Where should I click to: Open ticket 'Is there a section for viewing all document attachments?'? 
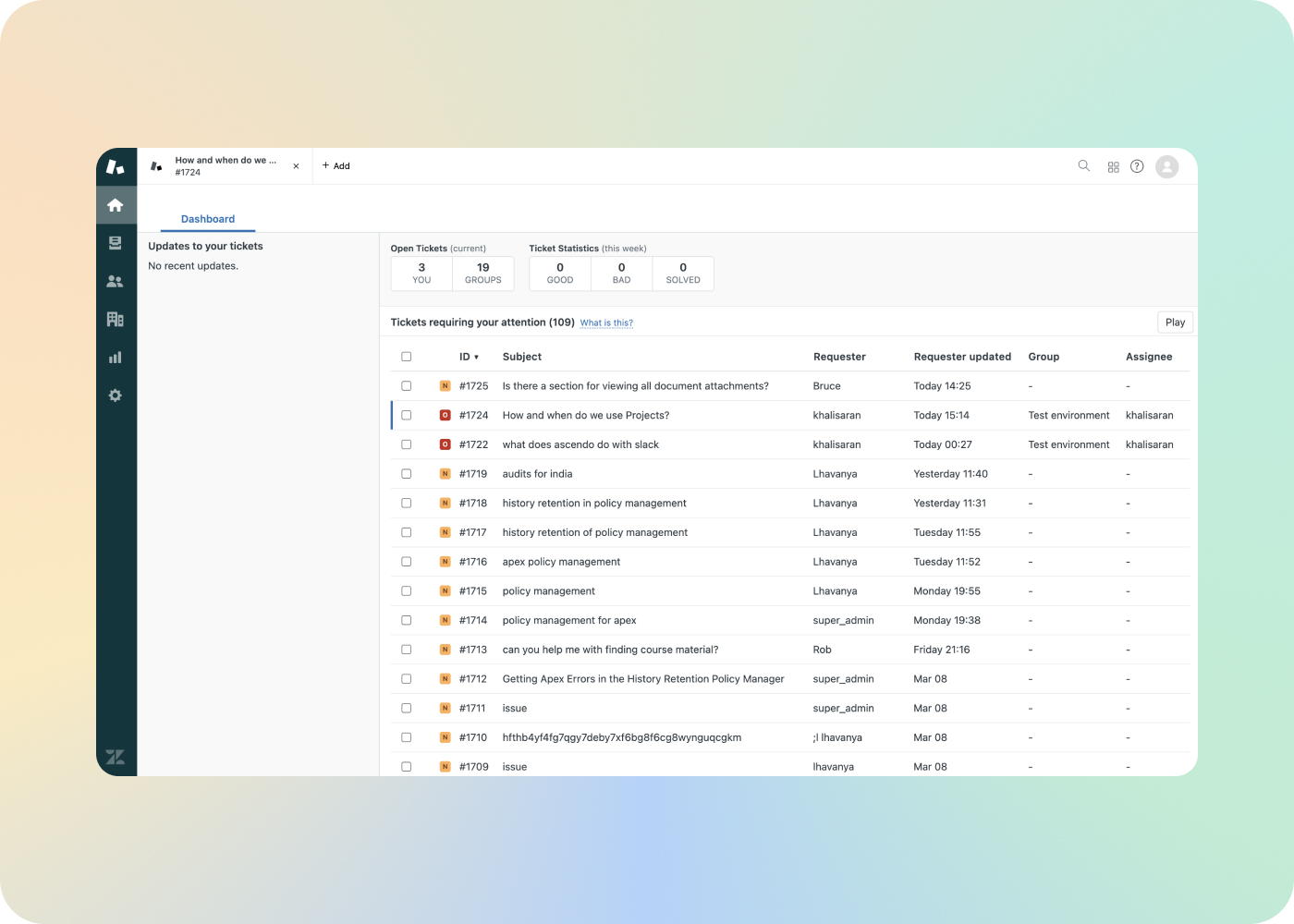[x=635, y=386]
